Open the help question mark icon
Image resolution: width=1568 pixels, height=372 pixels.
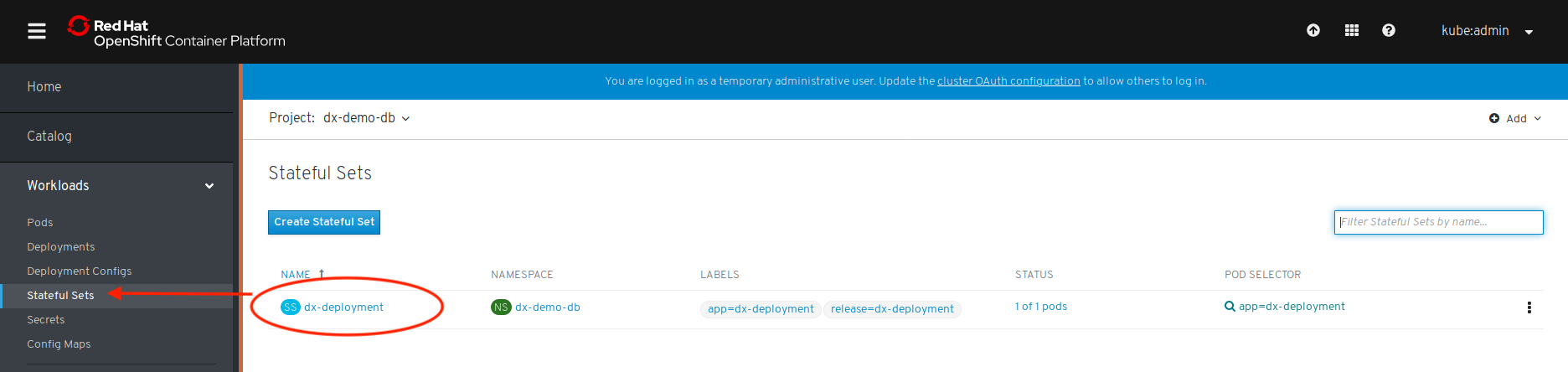click(x=1389, y=31)
